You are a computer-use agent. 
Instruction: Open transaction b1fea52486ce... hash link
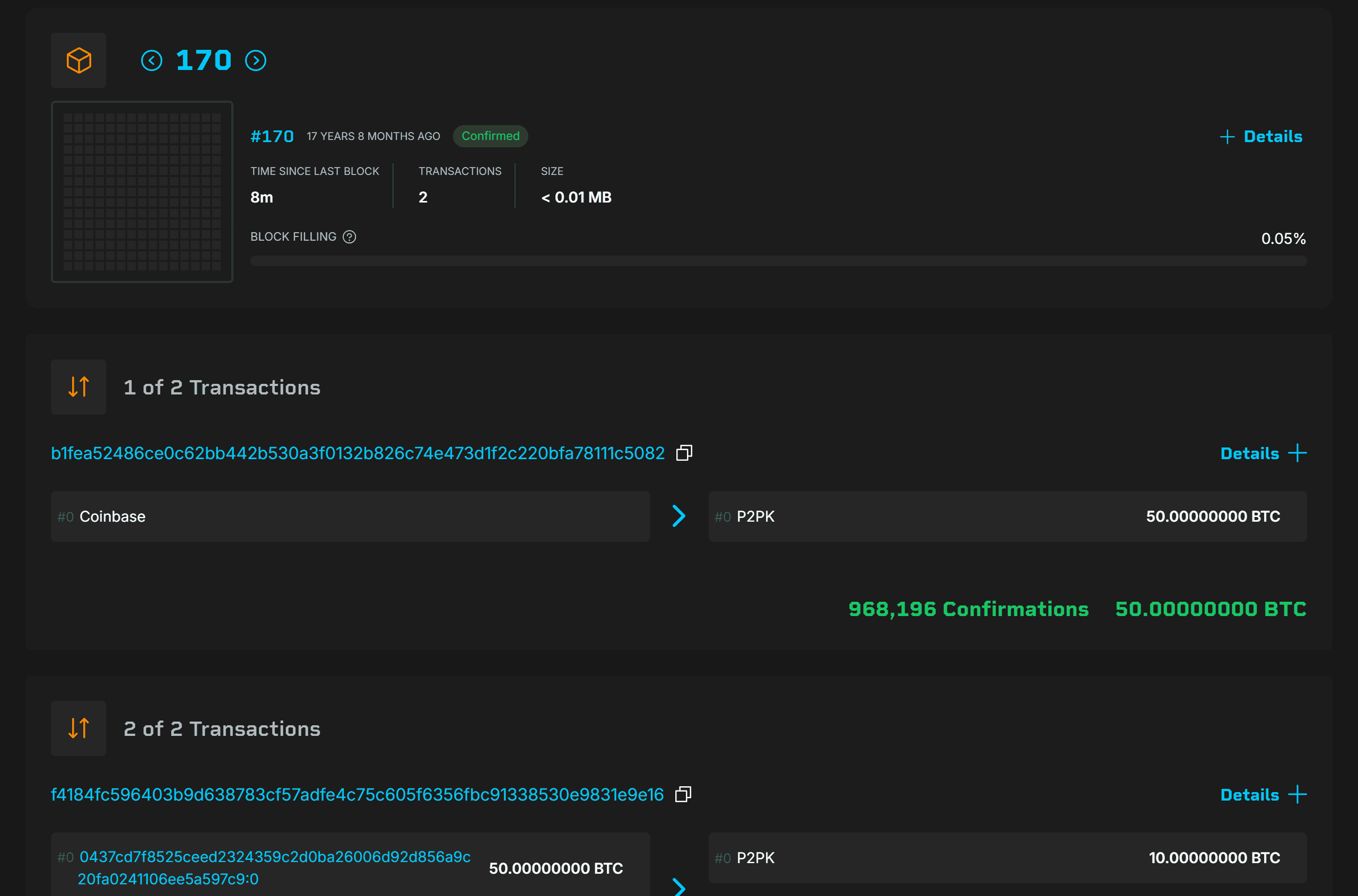click(358, 453)
